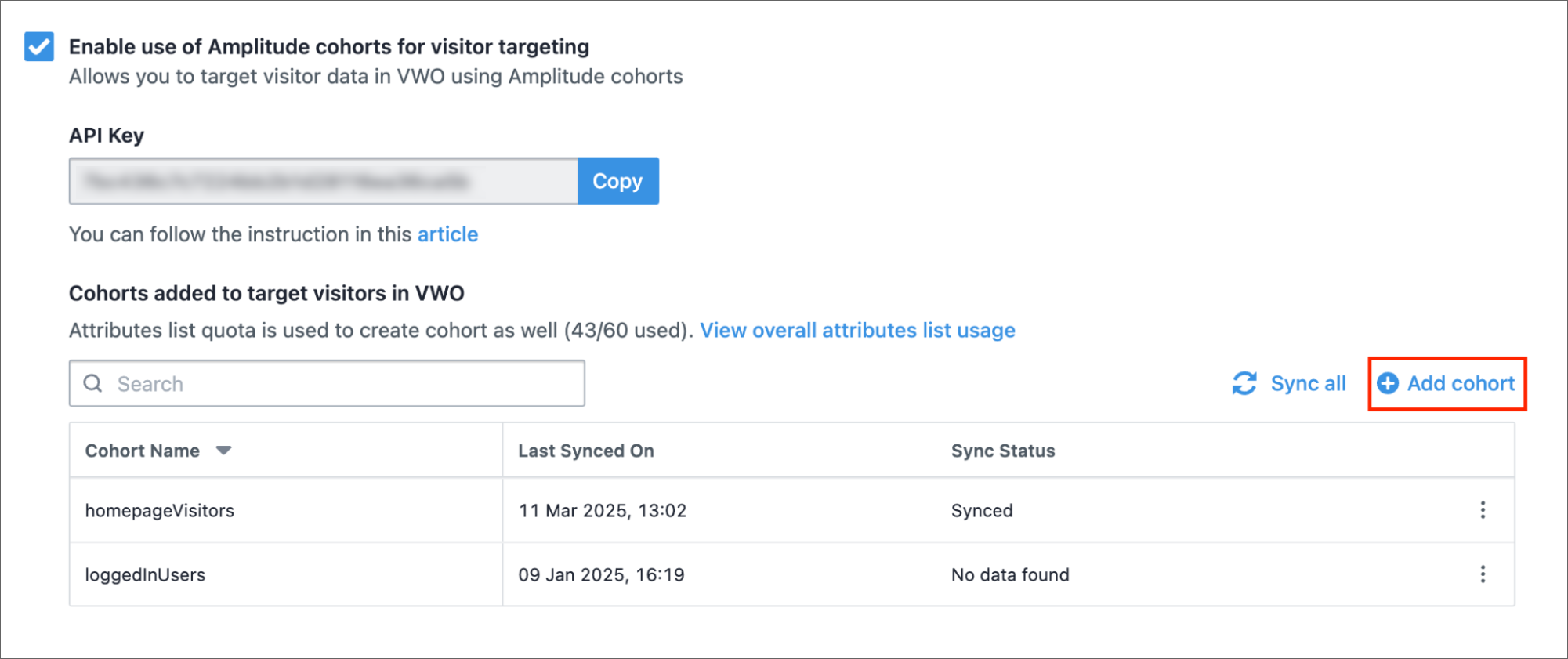Select loggedInUsers cohort name
The height and width of the screenshot is (659, 1568).
(x=145, y=575)
